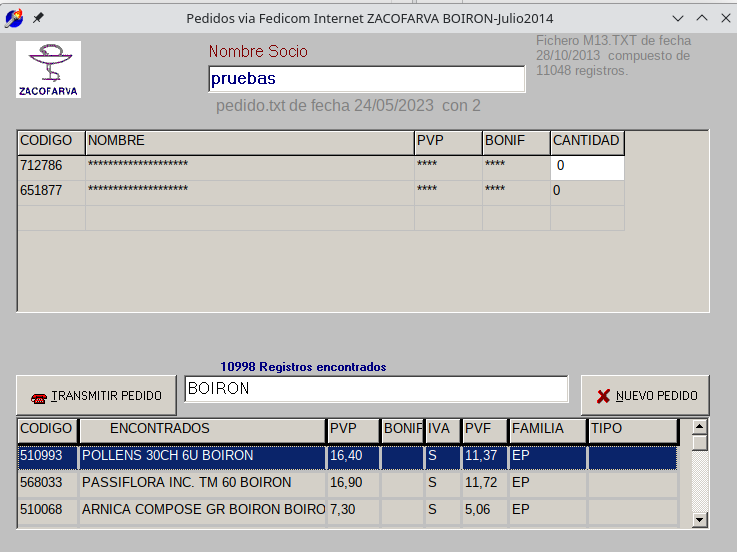Viewport: 737px width, 552px height.
Task: Open the window menu dropdown chevron
Action: (x=678, y=18)
